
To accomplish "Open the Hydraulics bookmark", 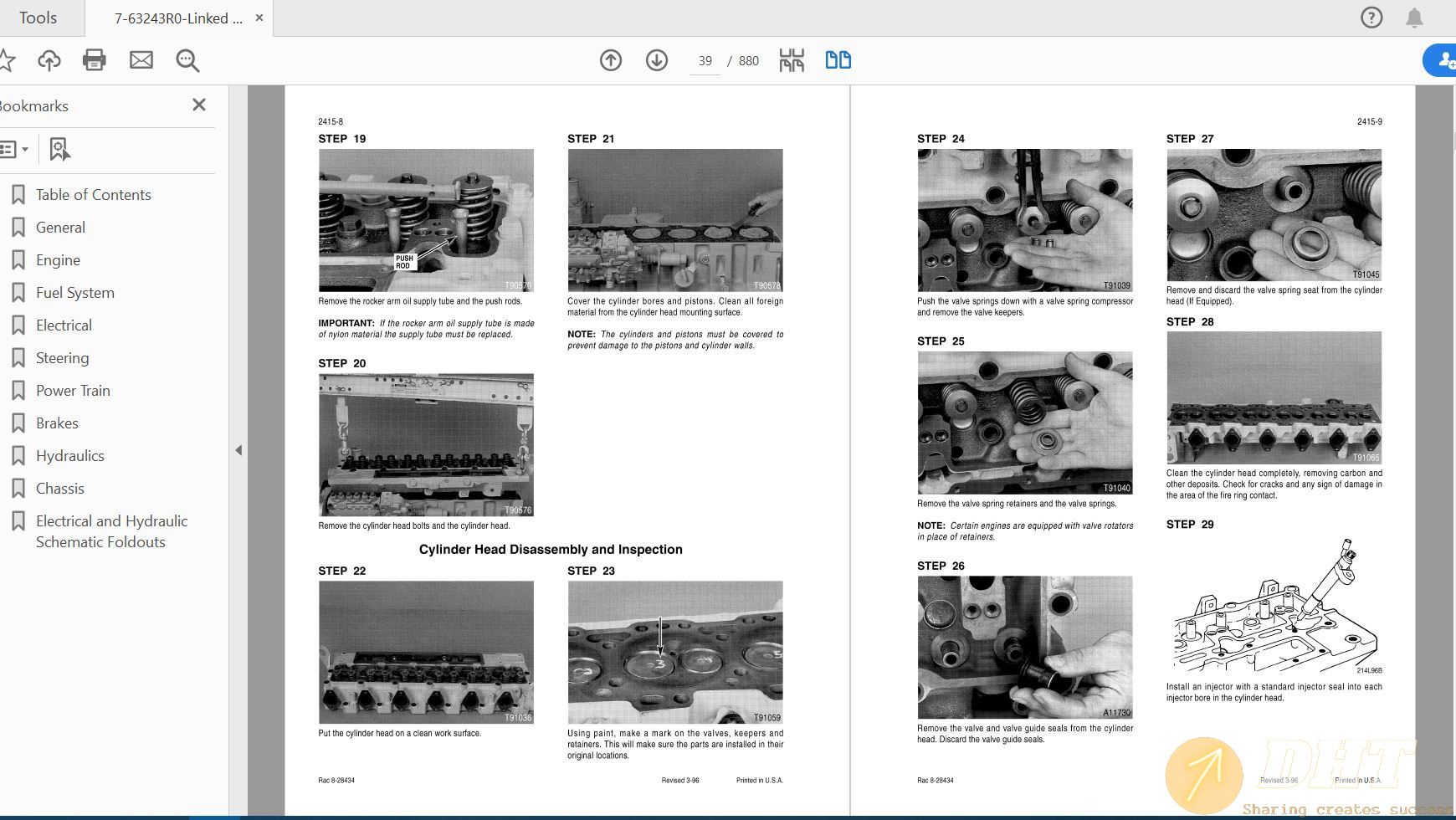I will [70, 456].
